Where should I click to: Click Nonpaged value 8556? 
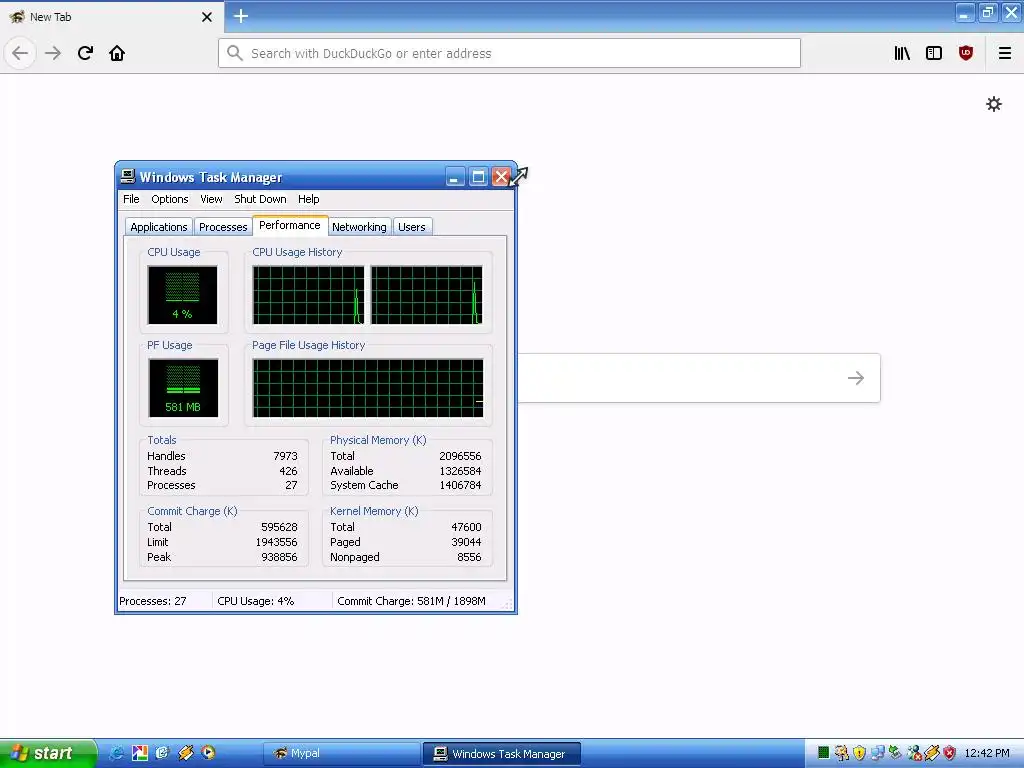(x=469, y=557)
